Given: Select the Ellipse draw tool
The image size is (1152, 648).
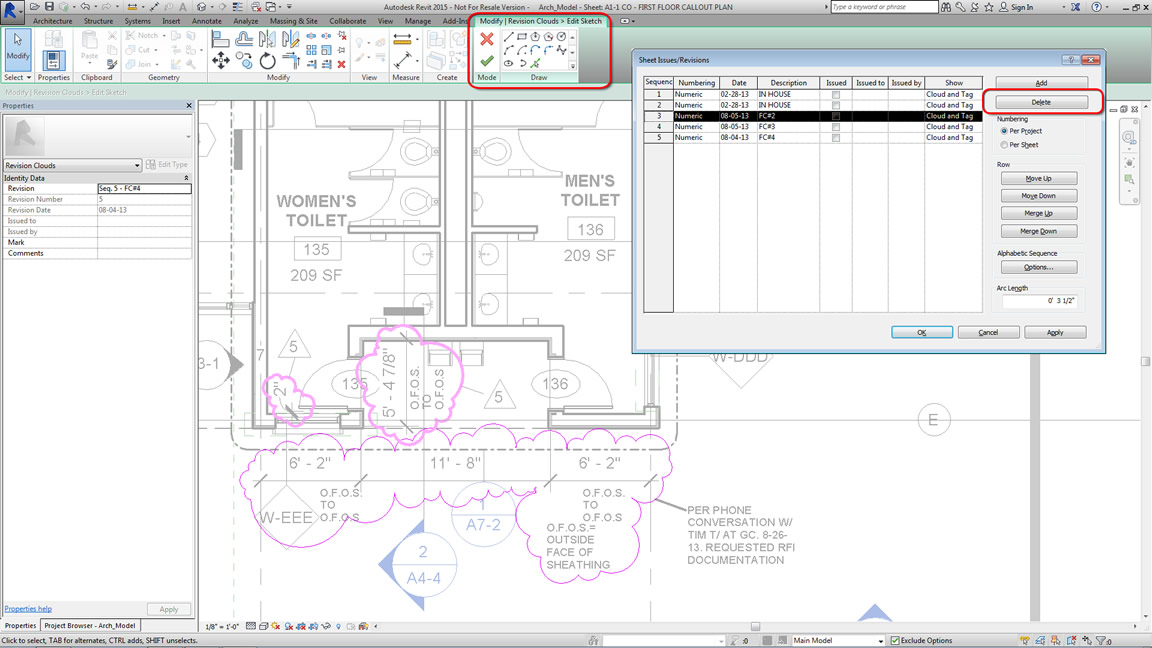Looking at the screenshot, I should (508, 63).
